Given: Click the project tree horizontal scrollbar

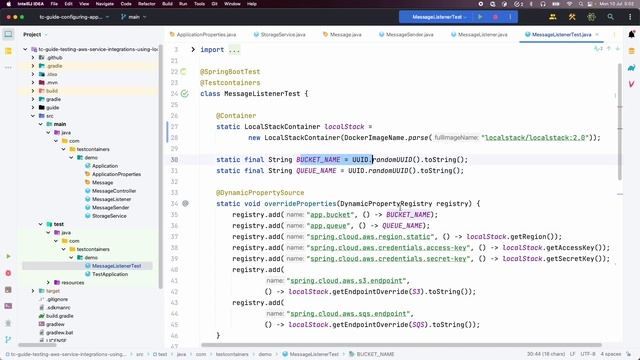Looking at the screenshot, I should click(37, 345).
